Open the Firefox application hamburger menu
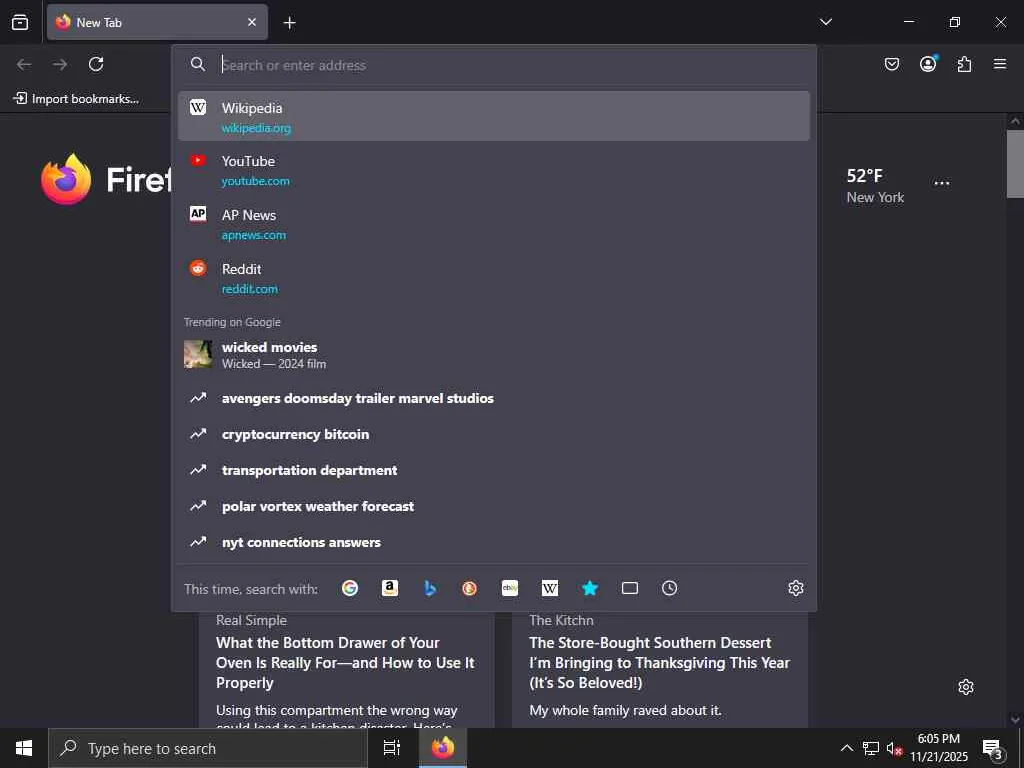Viewport: 1024px width, 768px height. [x=1000, y=64]
